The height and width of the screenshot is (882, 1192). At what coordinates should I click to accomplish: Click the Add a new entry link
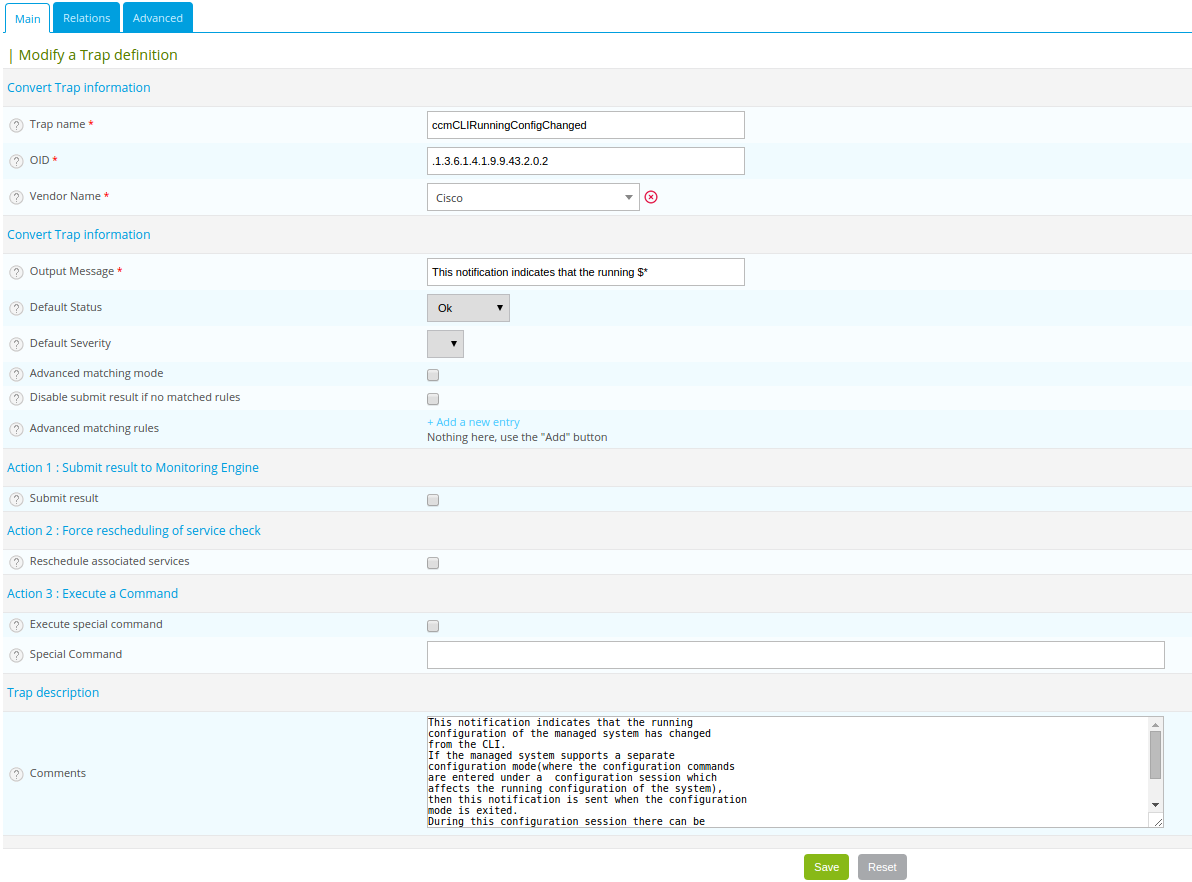(x=473, y=422)
